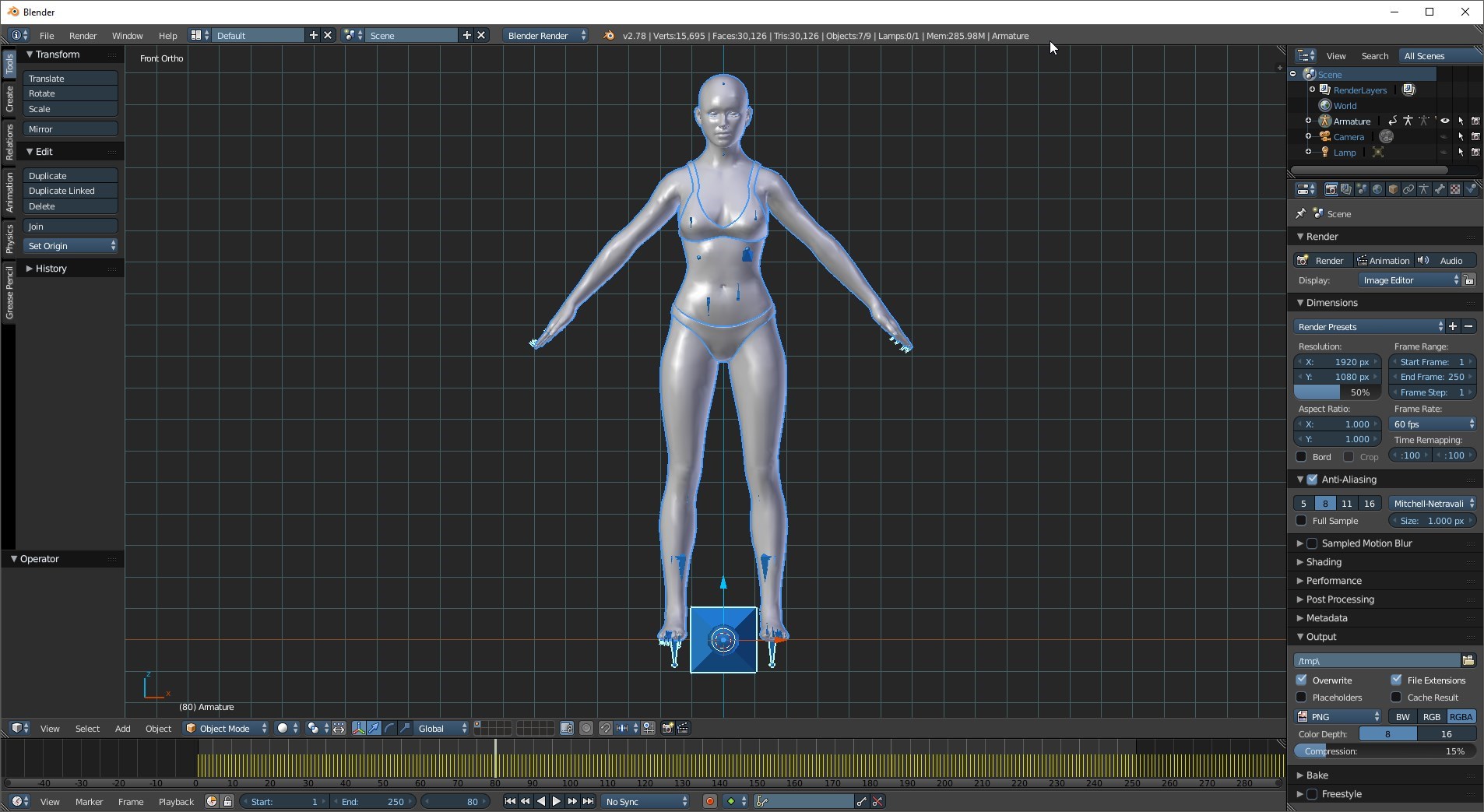The width and height of the screenshot is (1484, 812).
Task: Switch to the Grease Pencil tab
Action: click(9, 292)
